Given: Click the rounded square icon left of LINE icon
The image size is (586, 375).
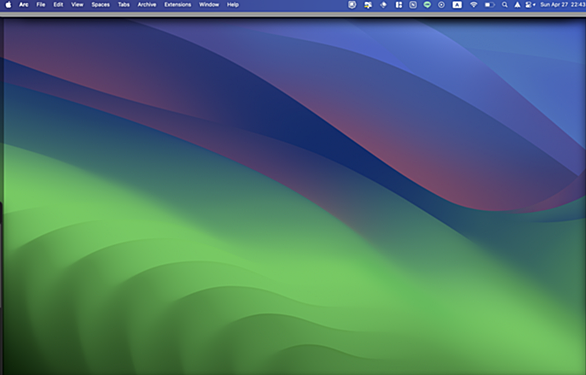Looking at the screenshot, I should tap(413, 5).
